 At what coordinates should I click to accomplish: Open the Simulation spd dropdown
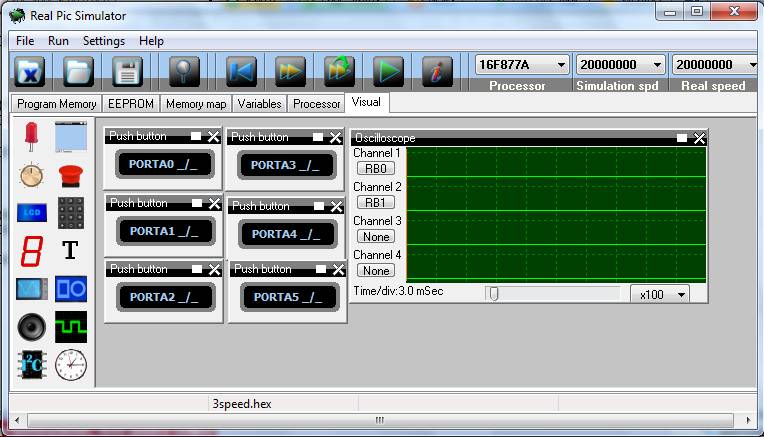click(x=620, y=65)
